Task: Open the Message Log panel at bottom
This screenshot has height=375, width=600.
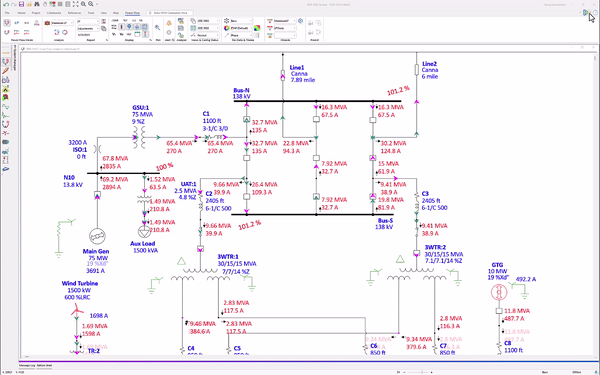Action: click(x=27, y=365)
